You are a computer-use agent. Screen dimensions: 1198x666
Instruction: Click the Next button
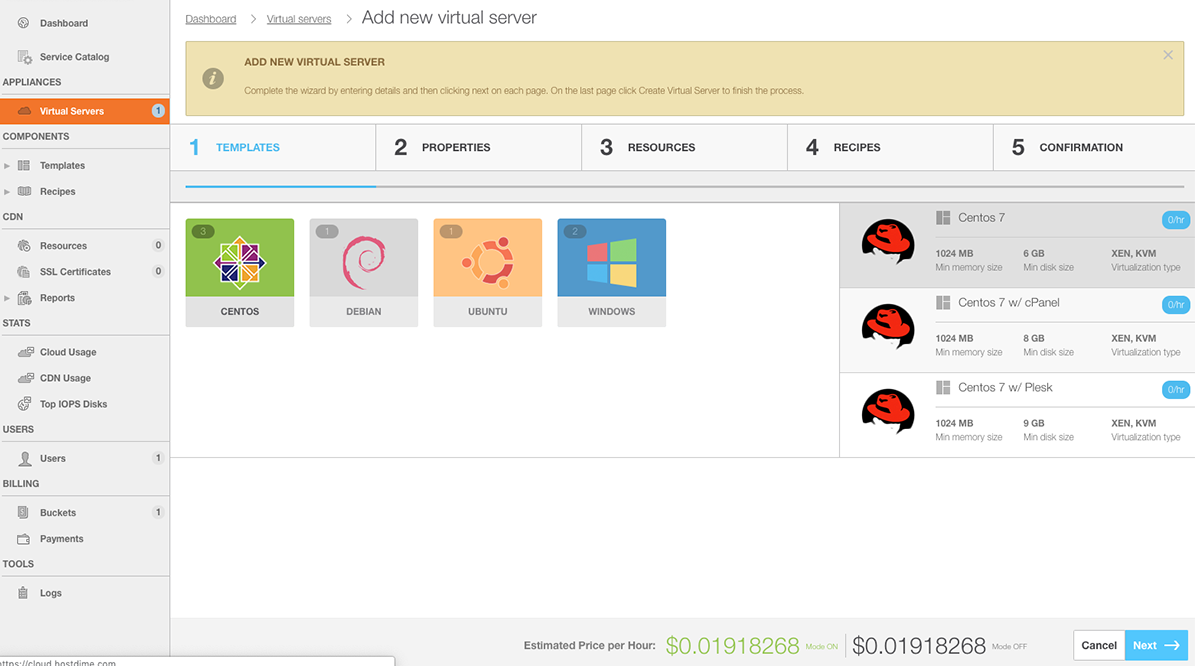(1156, 645)
